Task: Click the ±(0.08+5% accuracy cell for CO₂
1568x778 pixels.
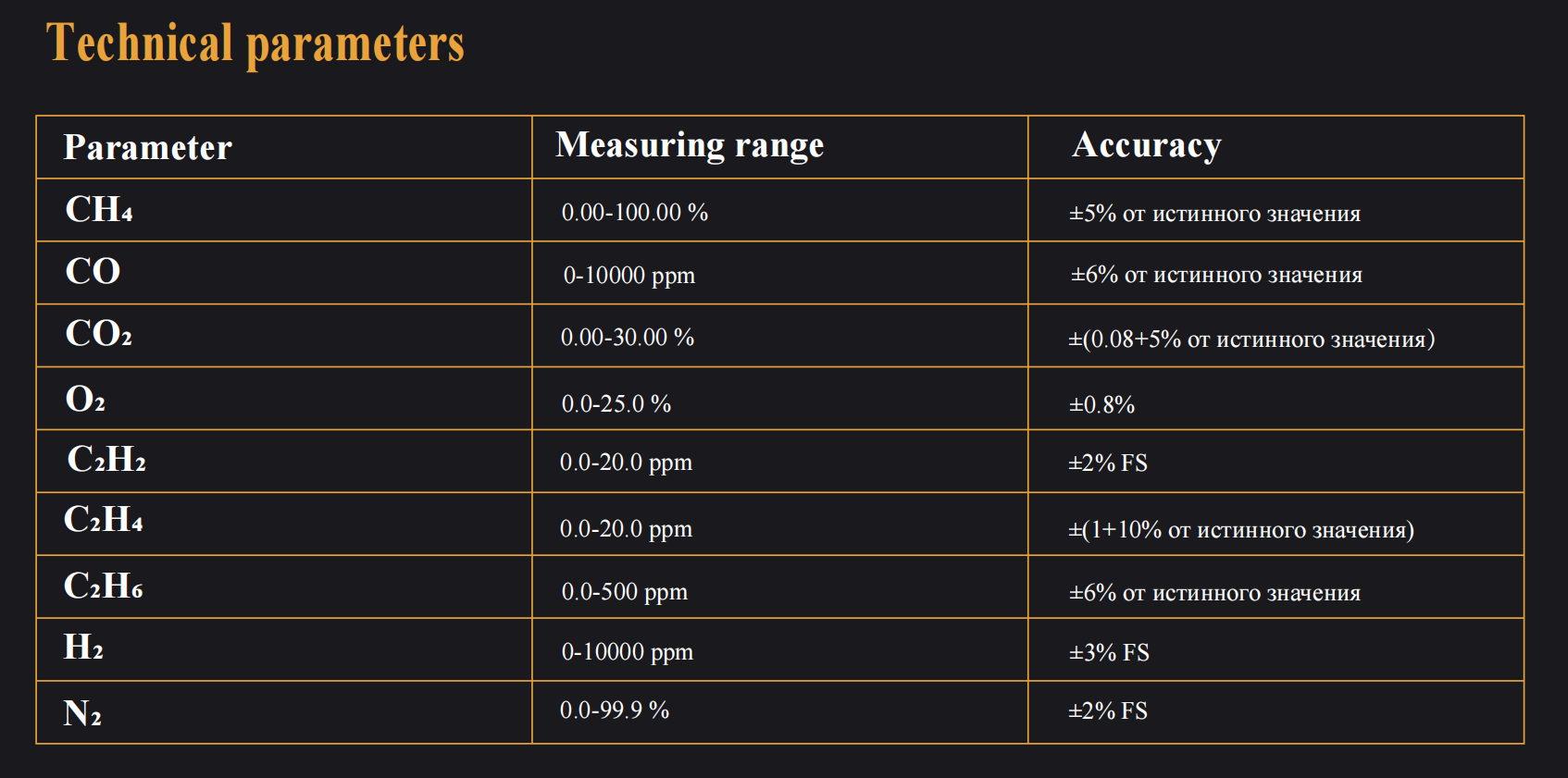Action: click(1251, 340)
